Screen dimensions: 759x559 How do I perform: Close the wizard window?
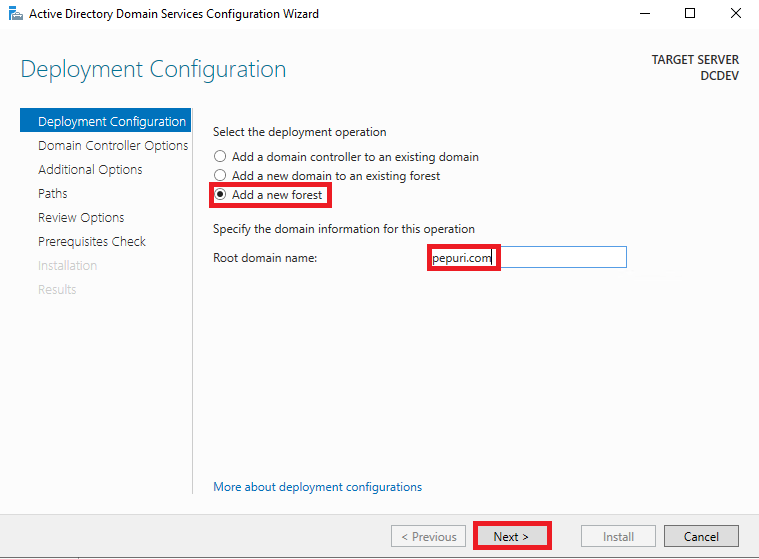[x=736, y=14]
